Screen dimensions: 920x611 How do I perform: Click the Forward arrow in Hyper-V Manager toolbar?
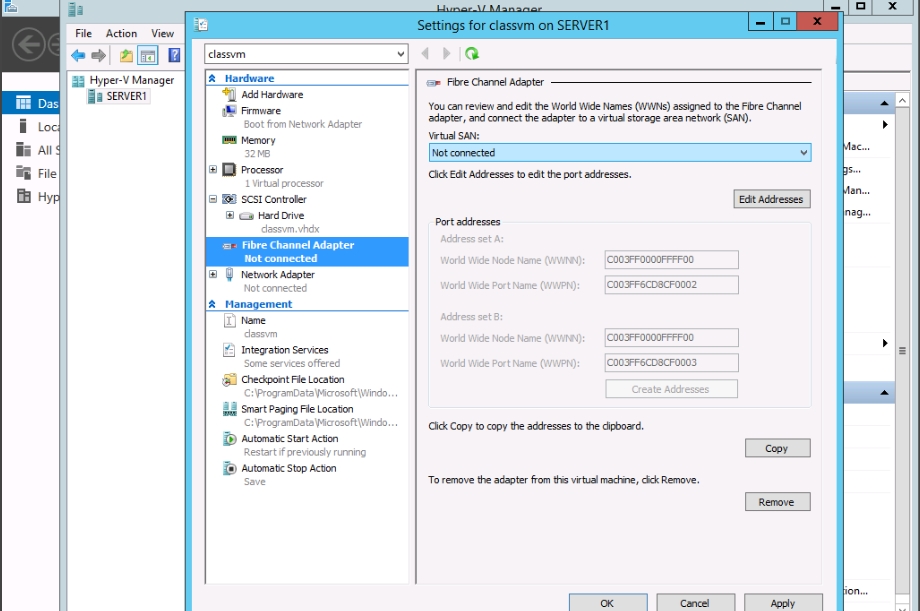[x=99, y=56]
